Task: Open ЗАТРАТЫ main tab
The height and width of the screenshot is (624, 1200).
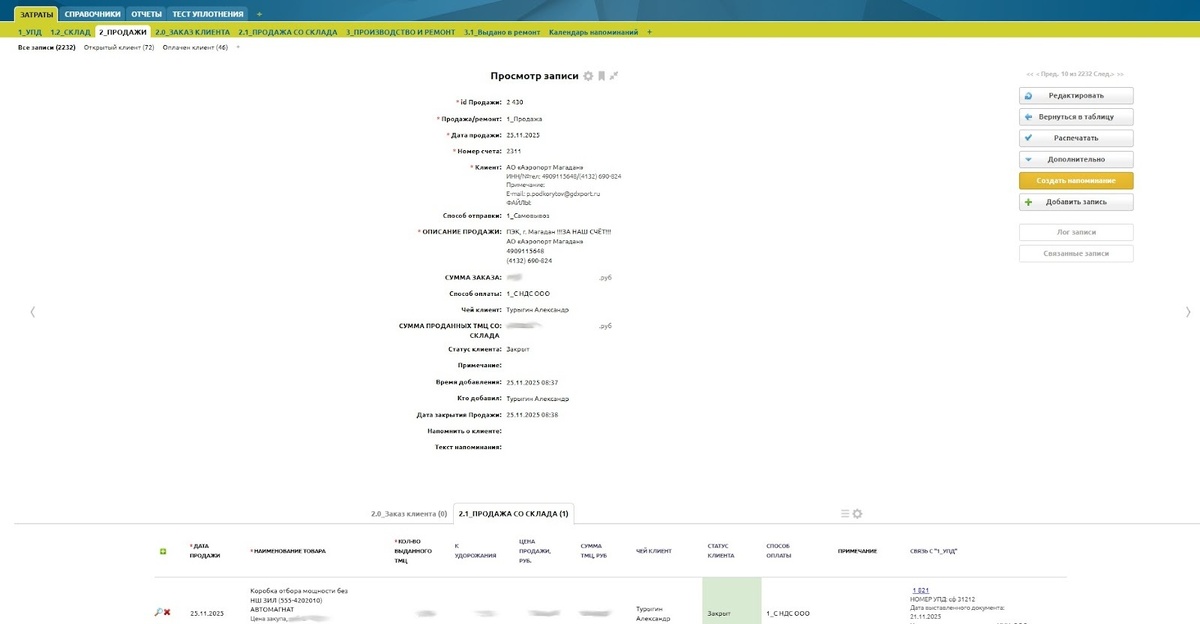Action: point(35,14)
